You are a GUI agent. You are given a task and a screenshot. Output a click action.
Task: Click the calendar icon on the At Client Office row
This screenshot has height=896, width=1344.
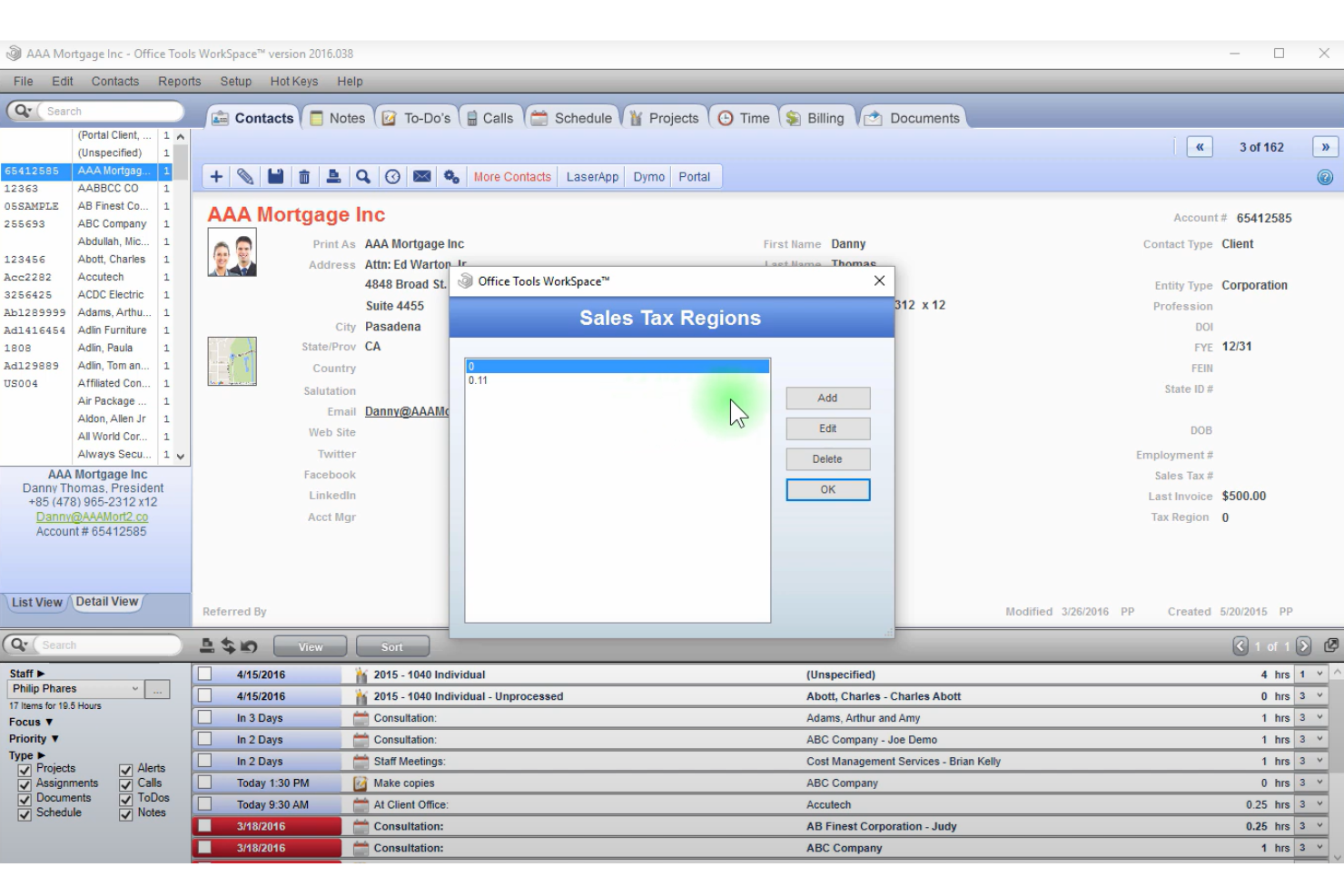(361, 805)
